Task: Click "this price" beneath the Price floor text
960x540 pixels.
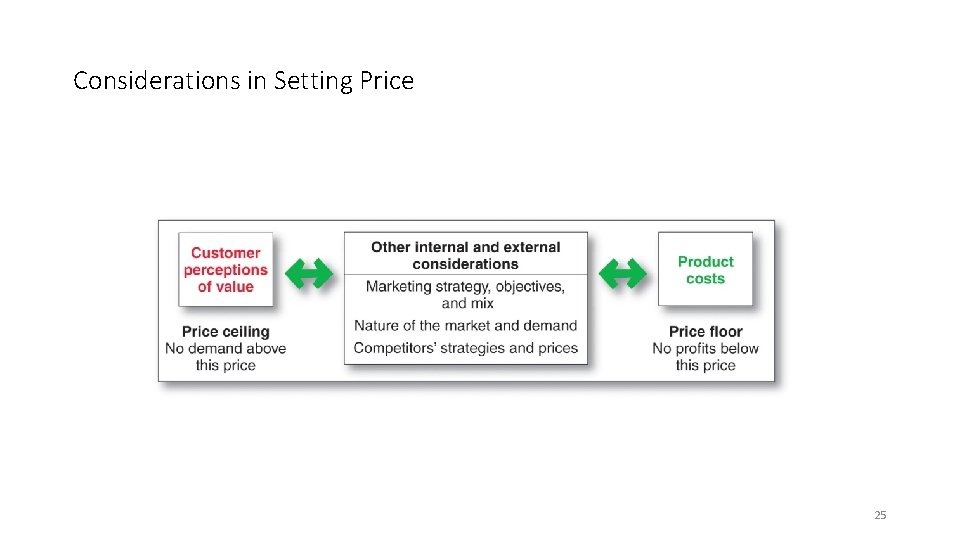Action: click(705, 365)
